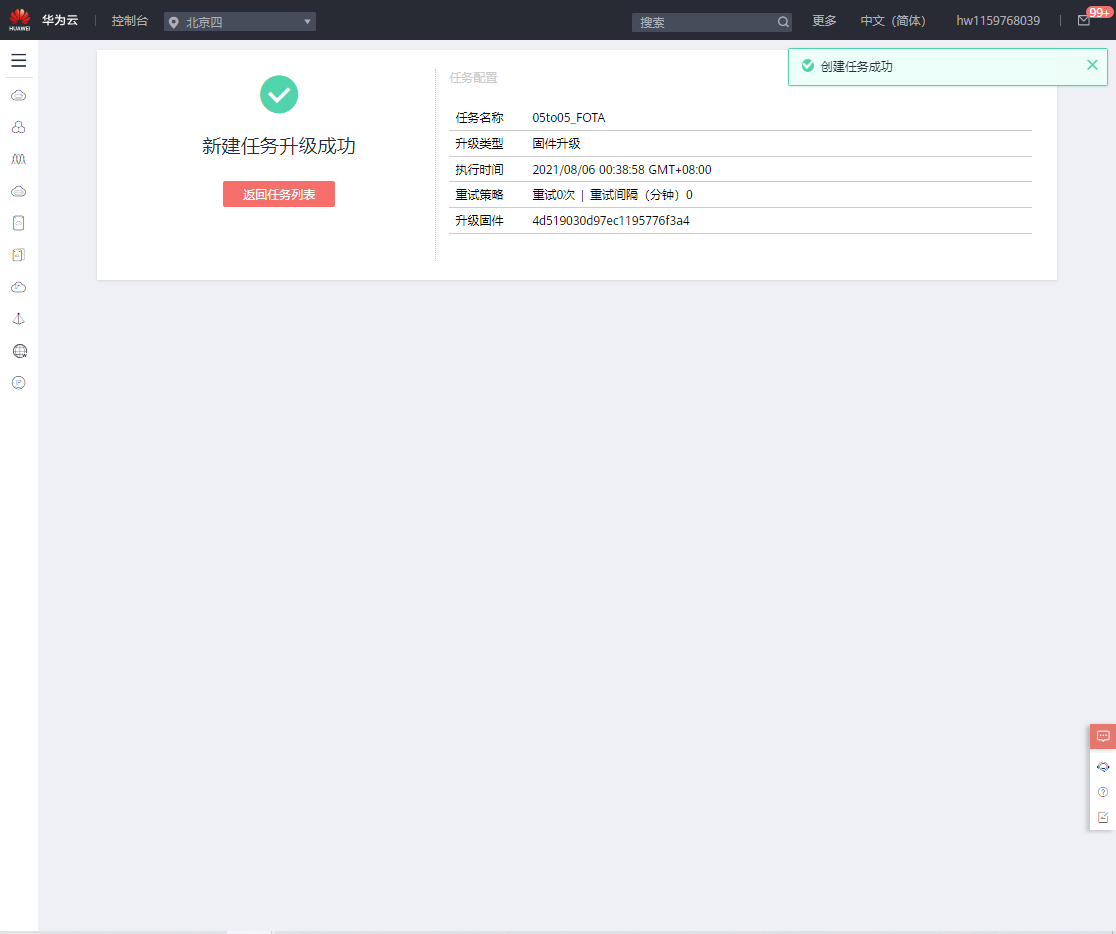Open the 更多 menu
1116x934 pixels.
click(824, 21)
